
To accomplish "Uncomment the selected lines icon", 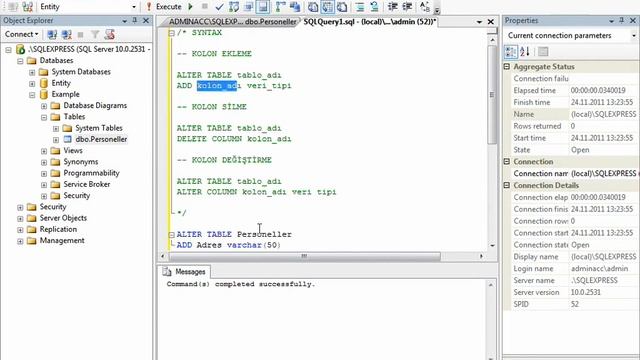I will coord(374,7).
